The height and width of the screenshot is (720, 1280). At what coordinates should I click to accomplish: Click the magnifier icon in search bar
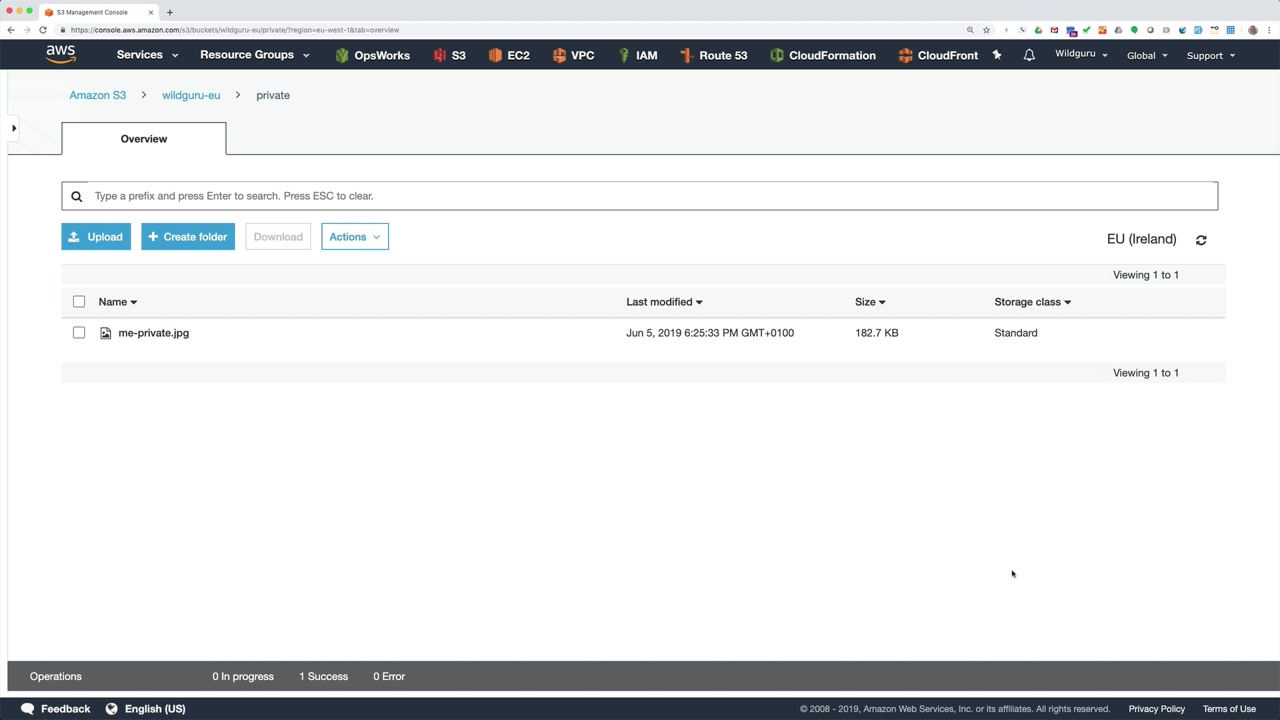point(76,196)
